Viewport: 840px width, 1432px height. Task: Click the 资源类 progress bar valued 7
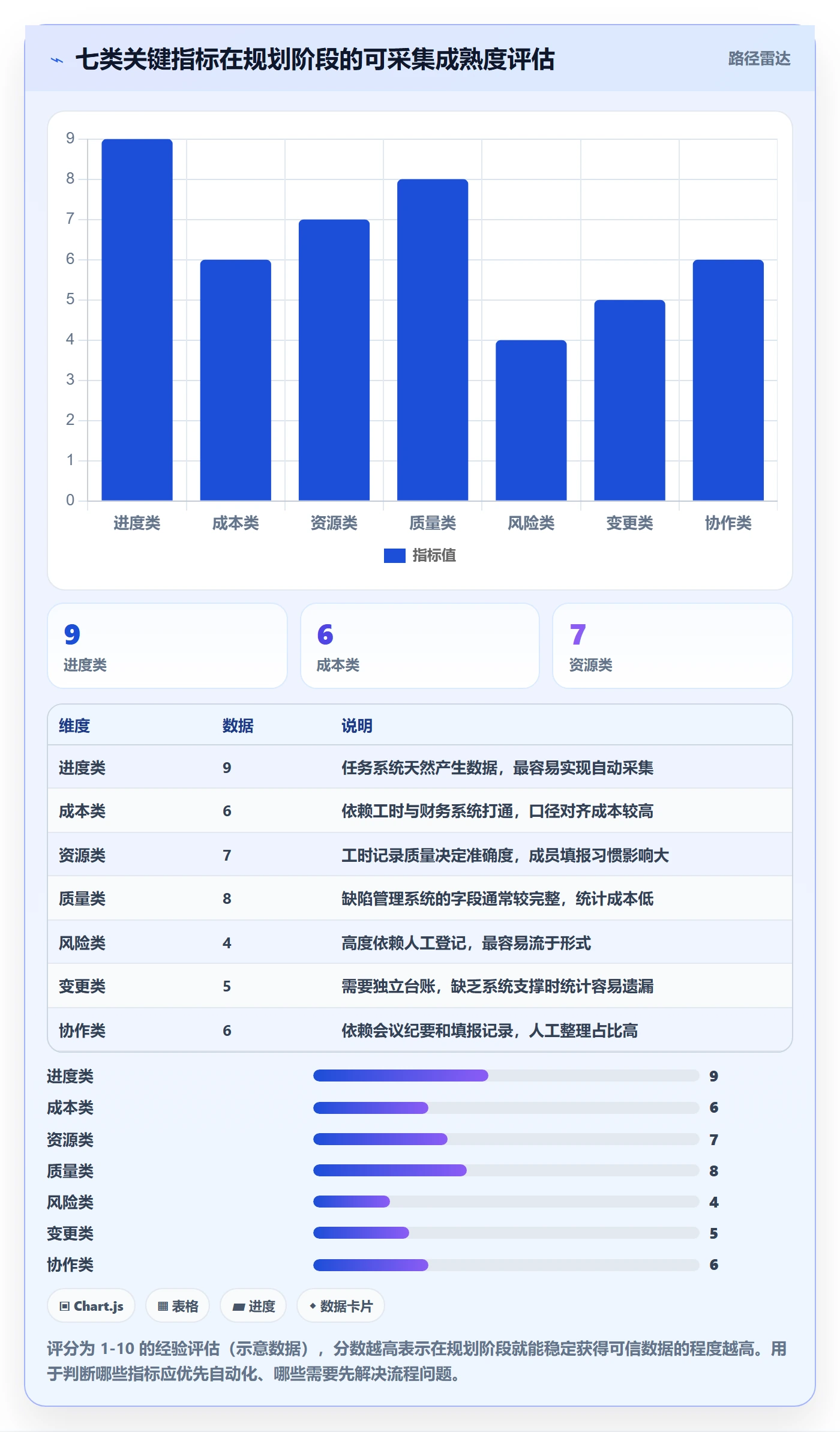(506, 1139)
